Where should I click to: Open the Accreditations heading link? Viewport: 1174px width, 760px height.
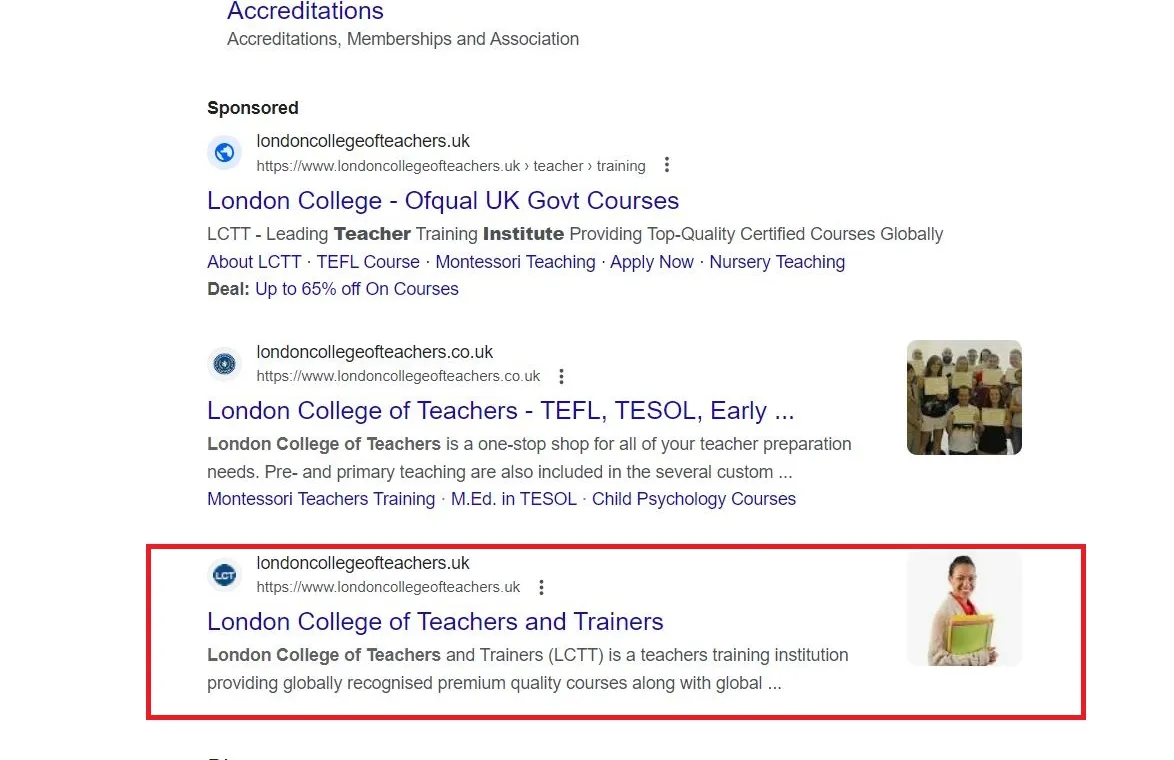(305, 10)
